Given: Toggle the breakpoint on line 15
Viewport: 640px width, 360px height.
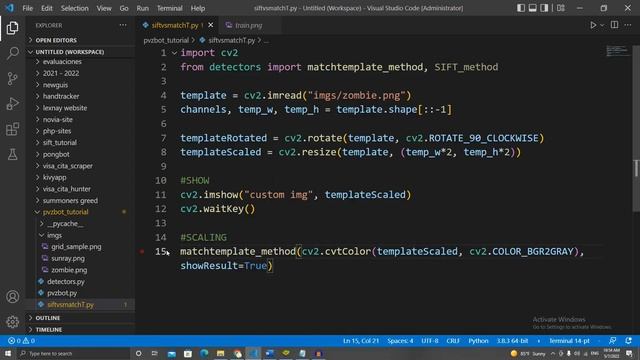Looking at the screenshot, I should 142,252.
